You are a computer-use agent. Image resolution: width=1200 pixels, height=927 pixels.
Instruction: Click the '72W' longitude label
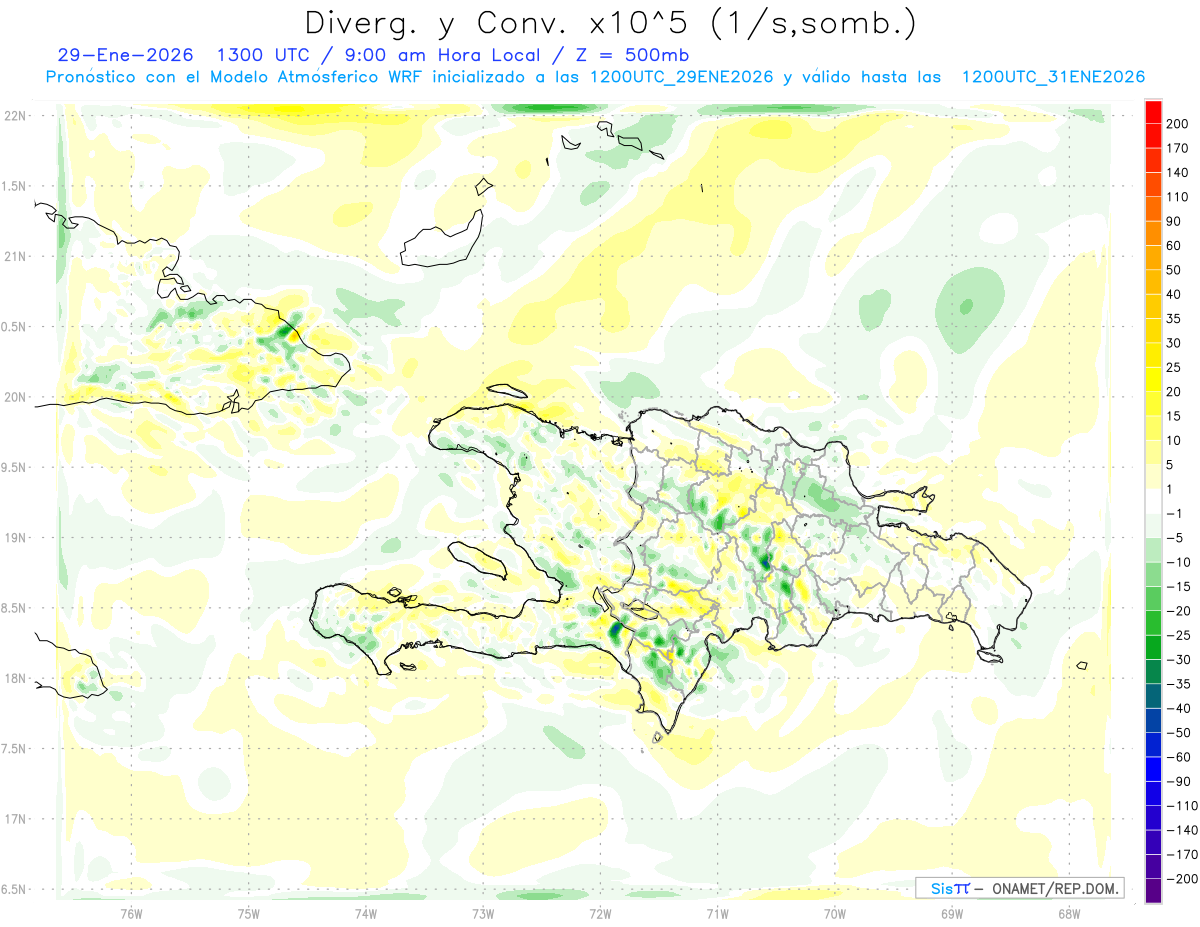pos(600,913)
